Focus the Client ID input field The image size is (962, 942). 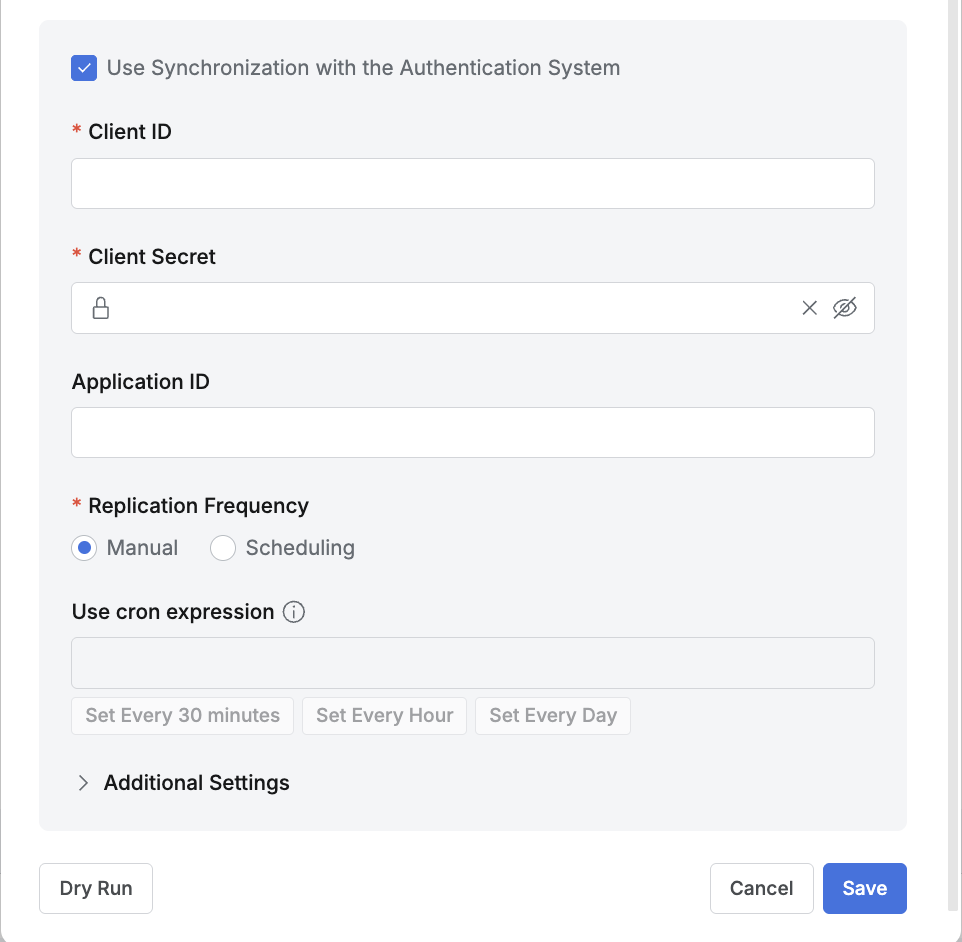(x=472, y=183)
